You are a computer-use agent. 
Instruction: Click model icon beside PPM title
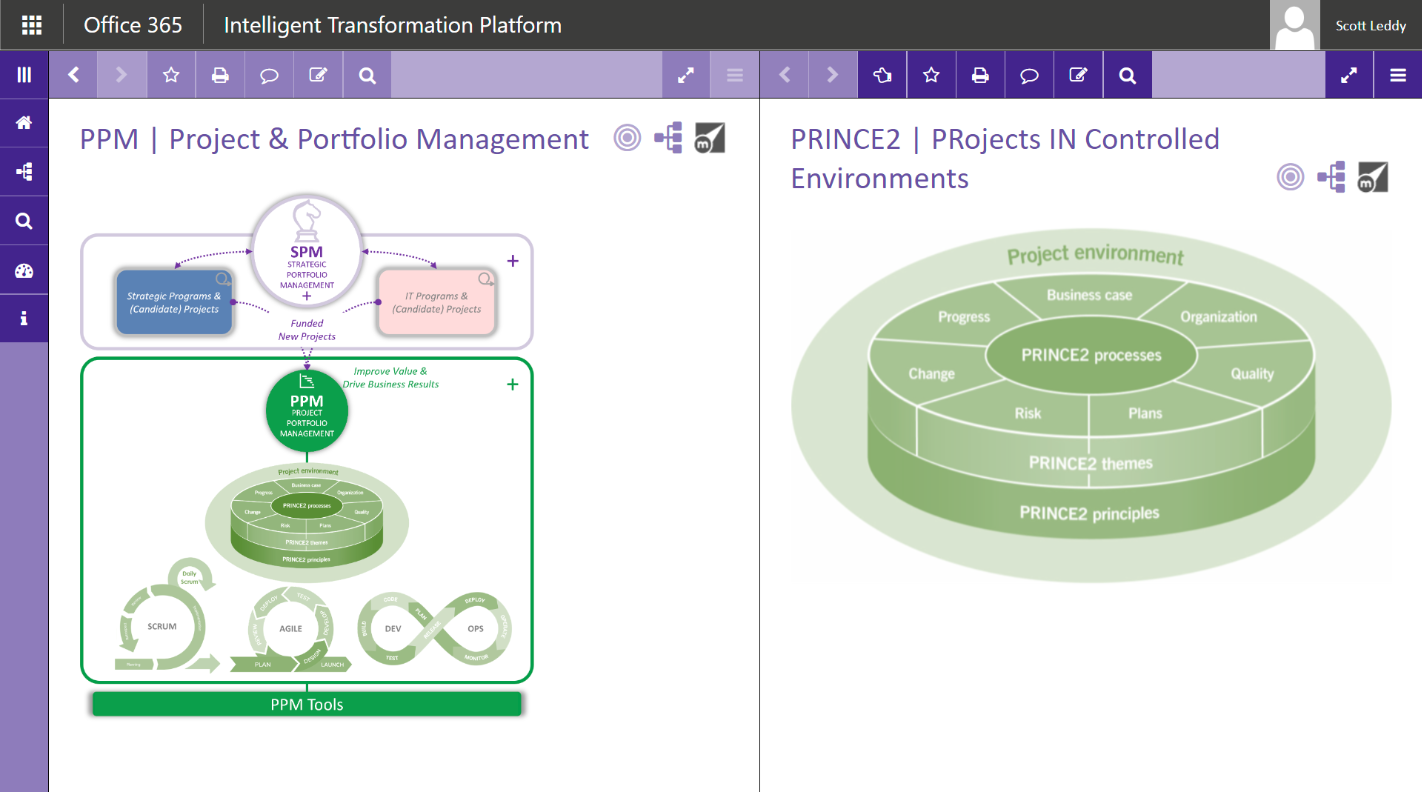(709, 138)
